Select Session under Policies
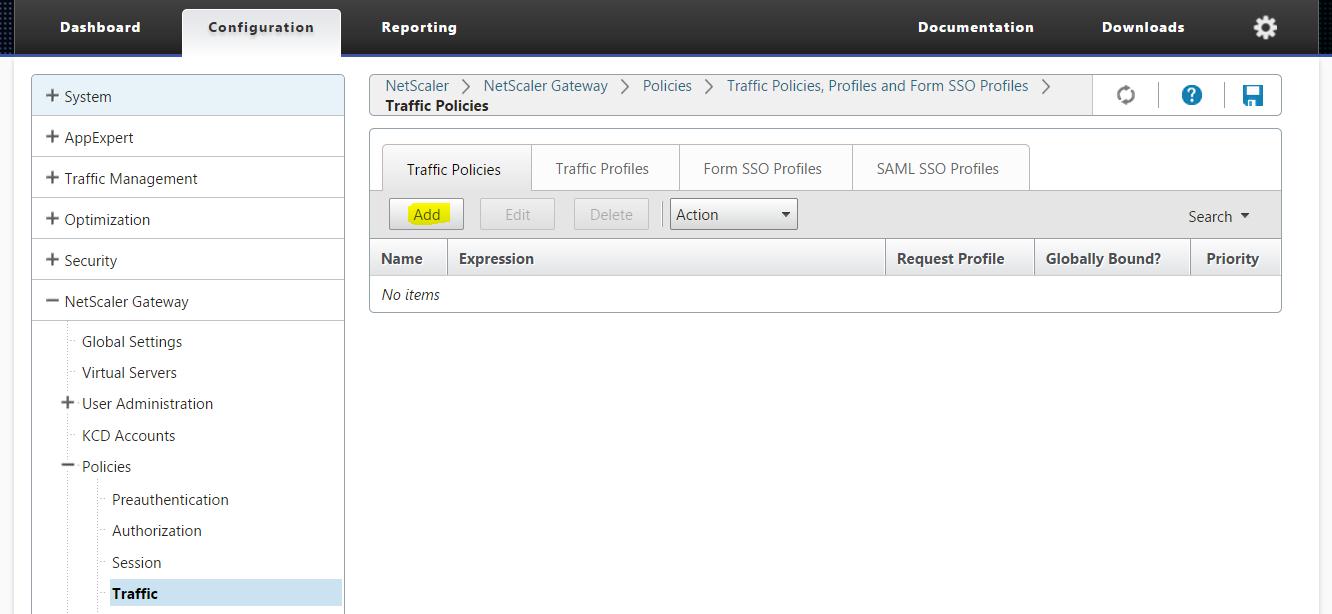 [136, 562]
